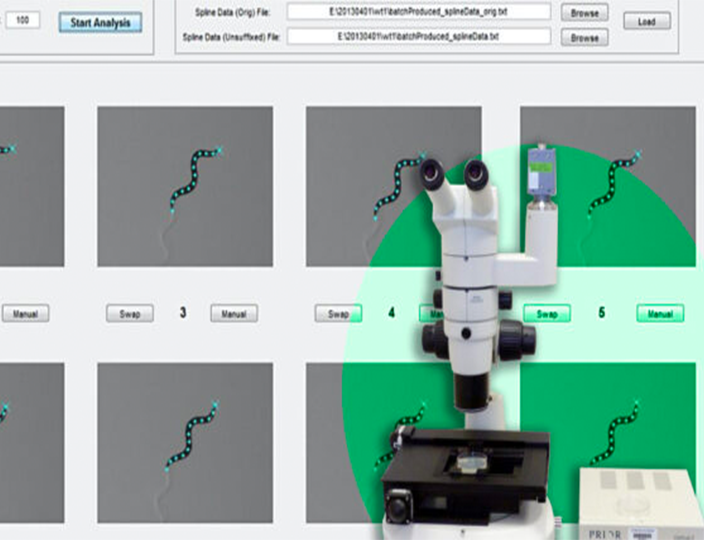Browse for Spline Data (Orig) file

[585, 13]
